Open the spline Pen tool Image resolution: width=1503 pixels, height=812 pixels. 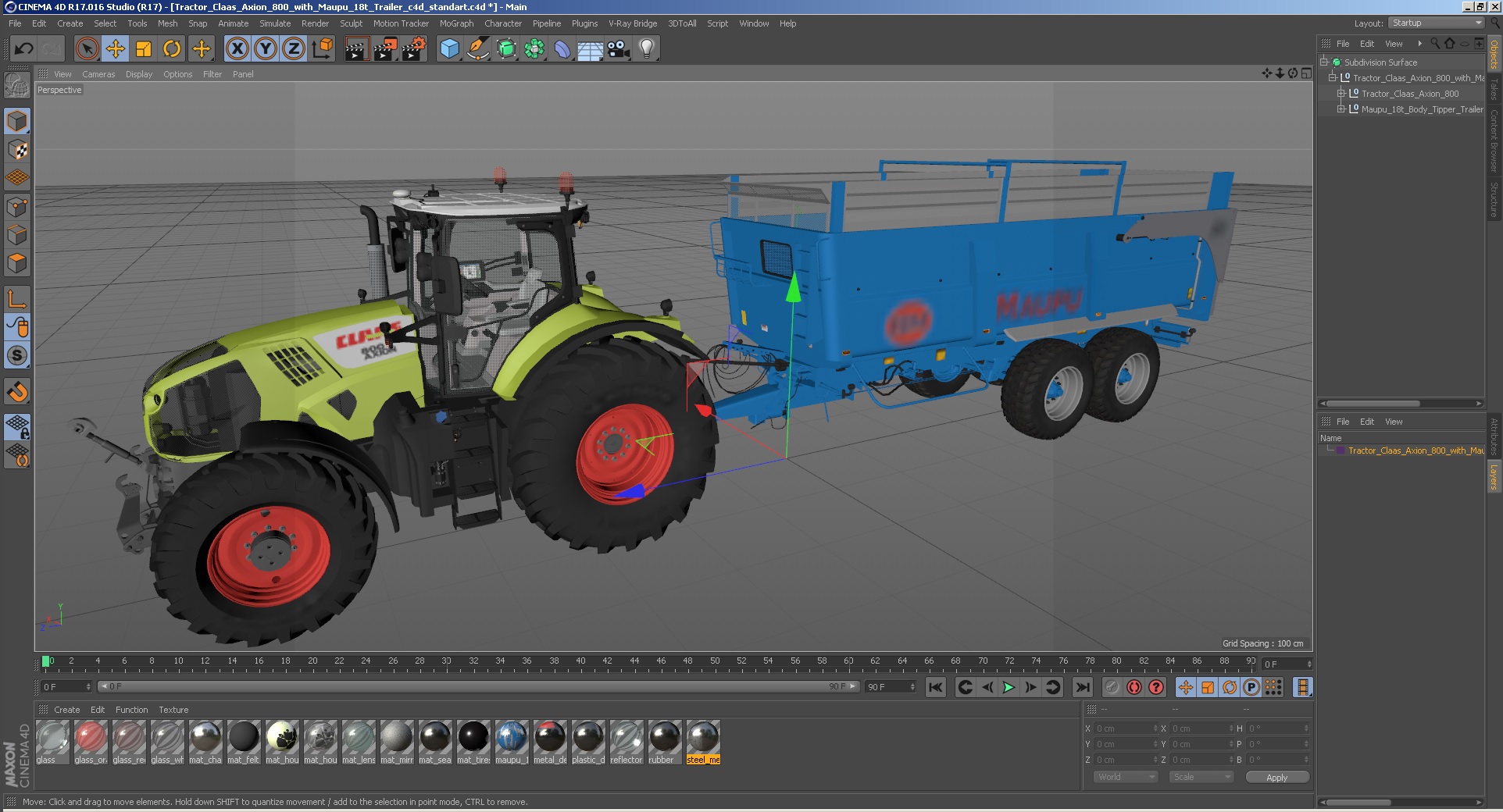[x=477, y=49]
